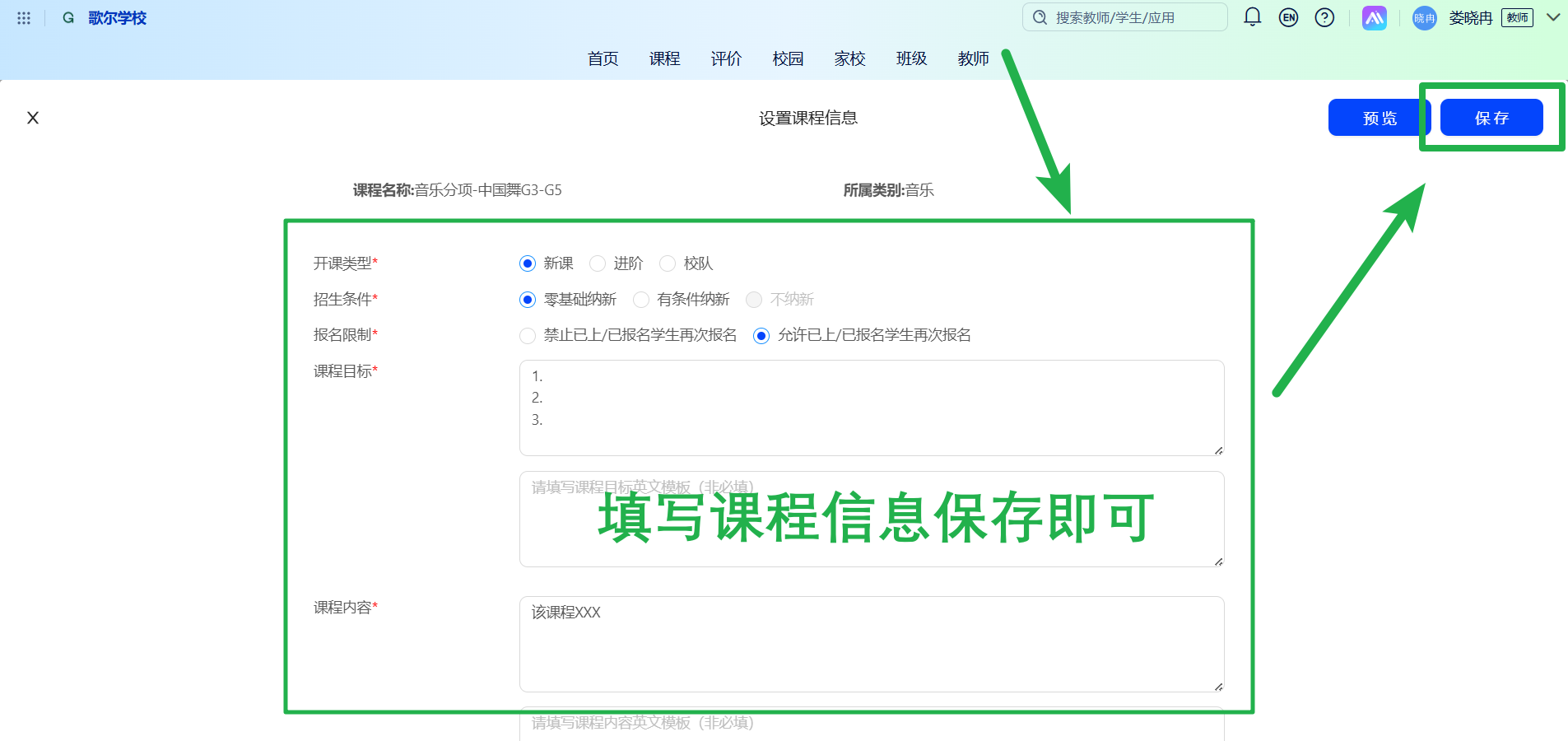
Task: Open the 教师 menu
Action: click(x=973, y=58)
